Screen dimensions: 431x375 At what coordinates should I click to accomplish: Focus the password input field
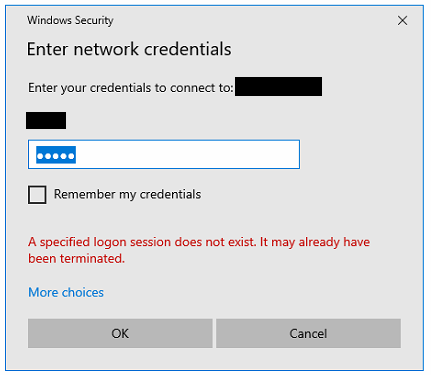(x=164, y=155)
